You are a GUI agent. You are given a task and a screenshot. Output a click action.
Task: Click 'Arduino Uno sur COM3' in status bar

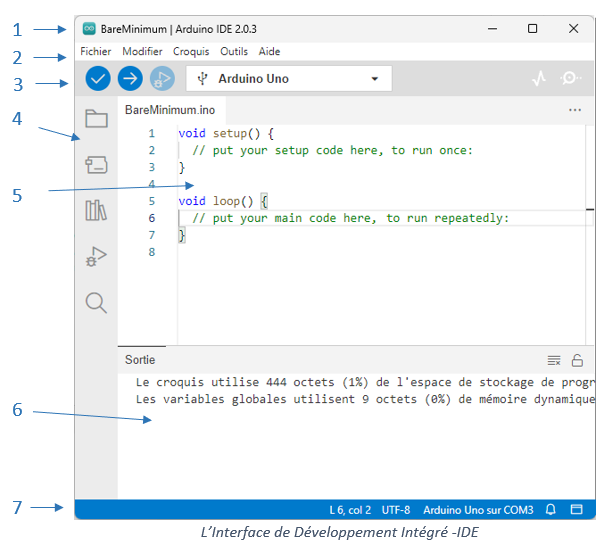478,510
